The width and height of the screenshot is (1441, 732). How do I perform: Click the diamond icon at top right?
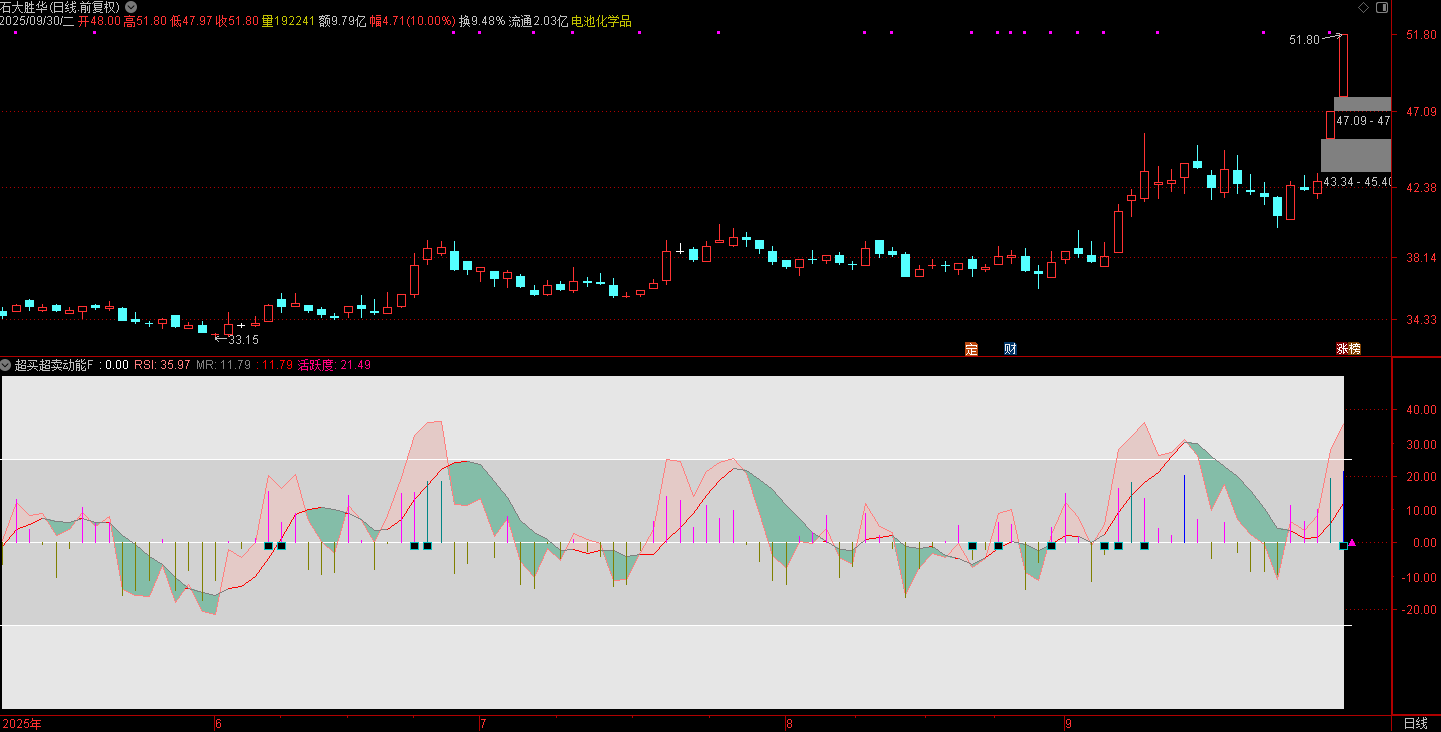pos(1362,7)
